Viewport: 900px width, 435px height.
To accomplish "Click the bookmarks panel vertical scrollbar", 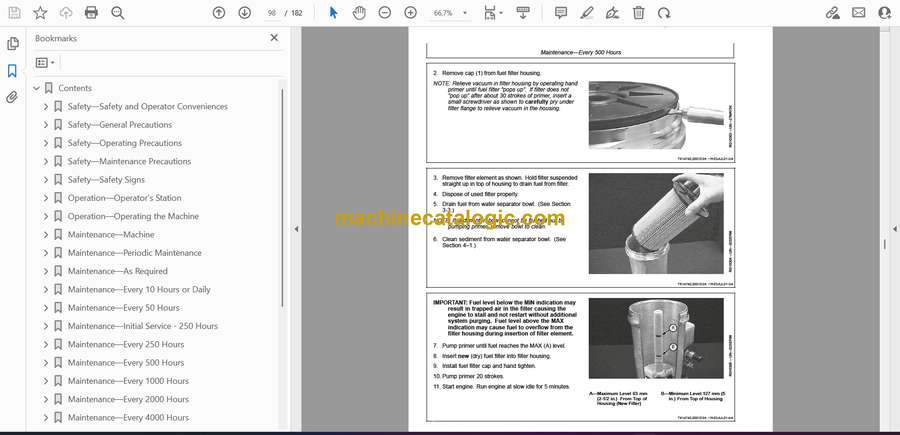I will [x=282, y=198].
